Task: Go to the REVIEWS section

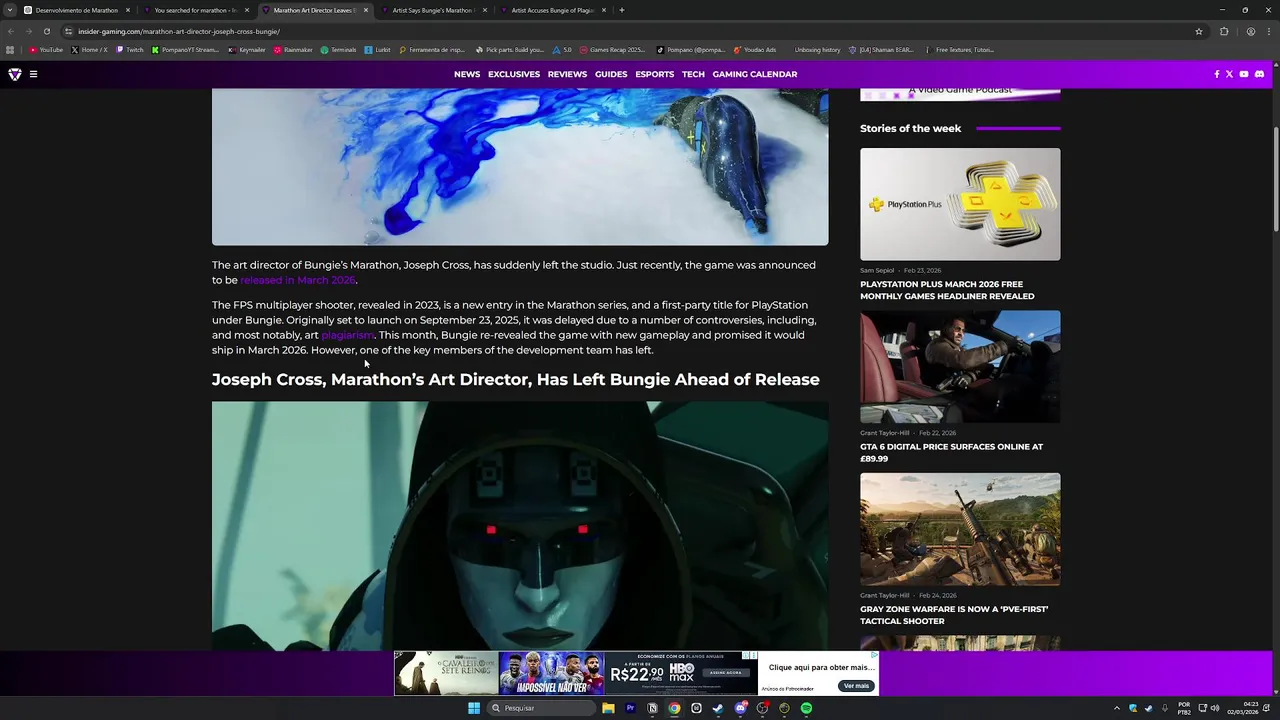Action: pyautogui.click(x=567, y=74)
